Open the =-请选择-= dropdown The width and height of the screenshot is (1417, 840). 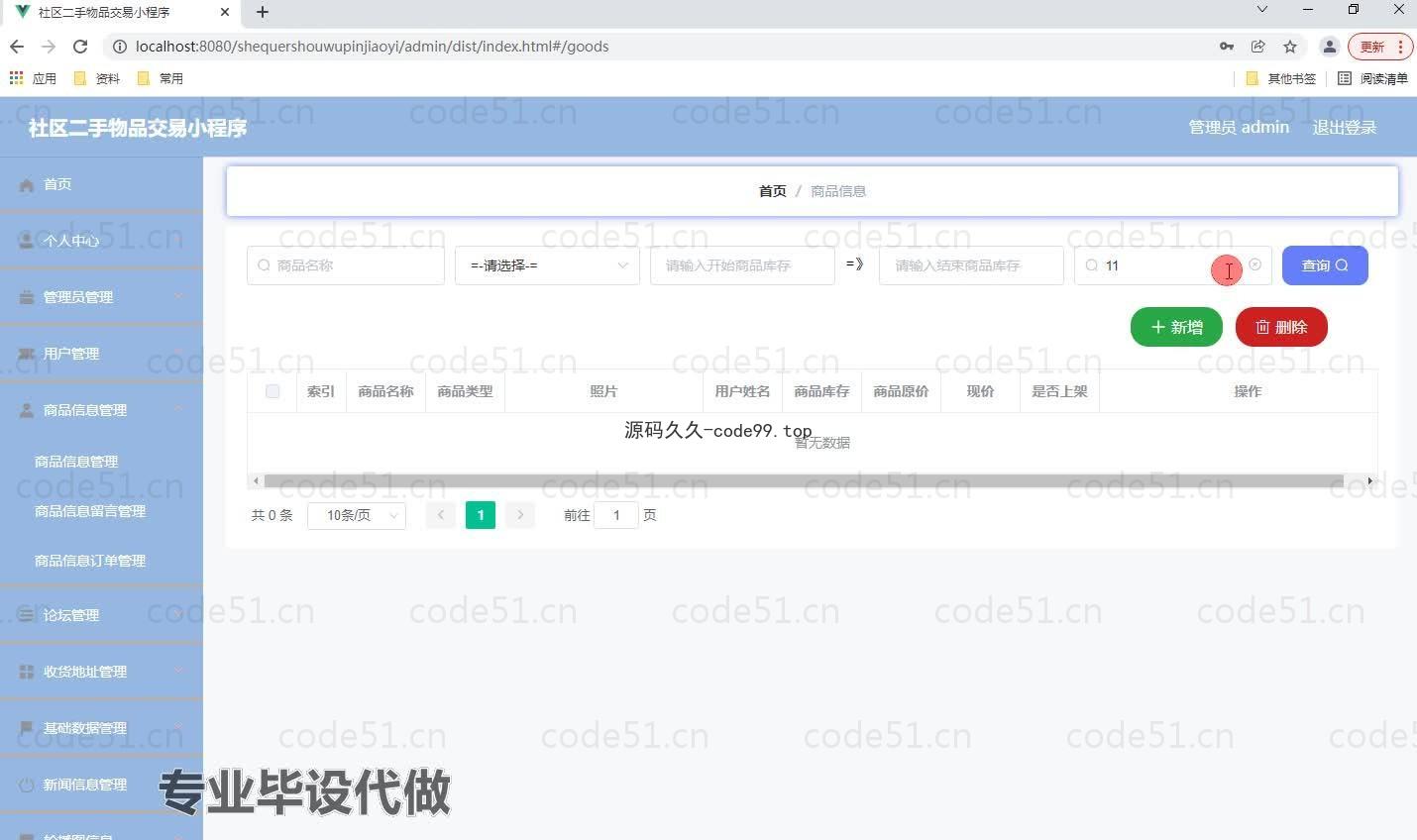(547, 265)
